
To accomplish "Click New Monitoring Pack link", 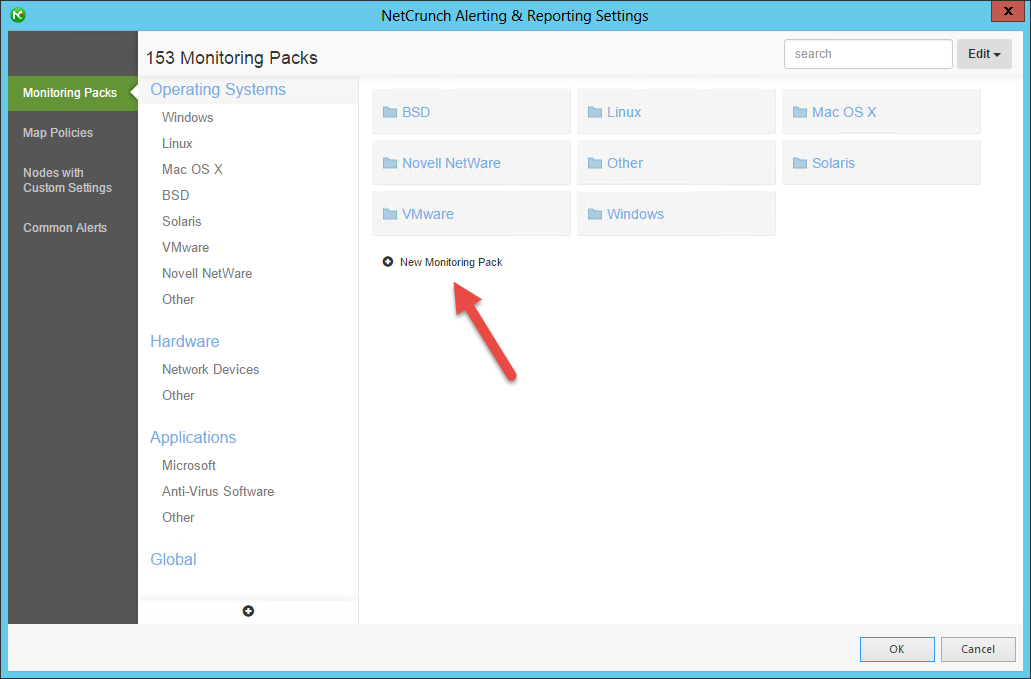I will (x=451, y=262).
